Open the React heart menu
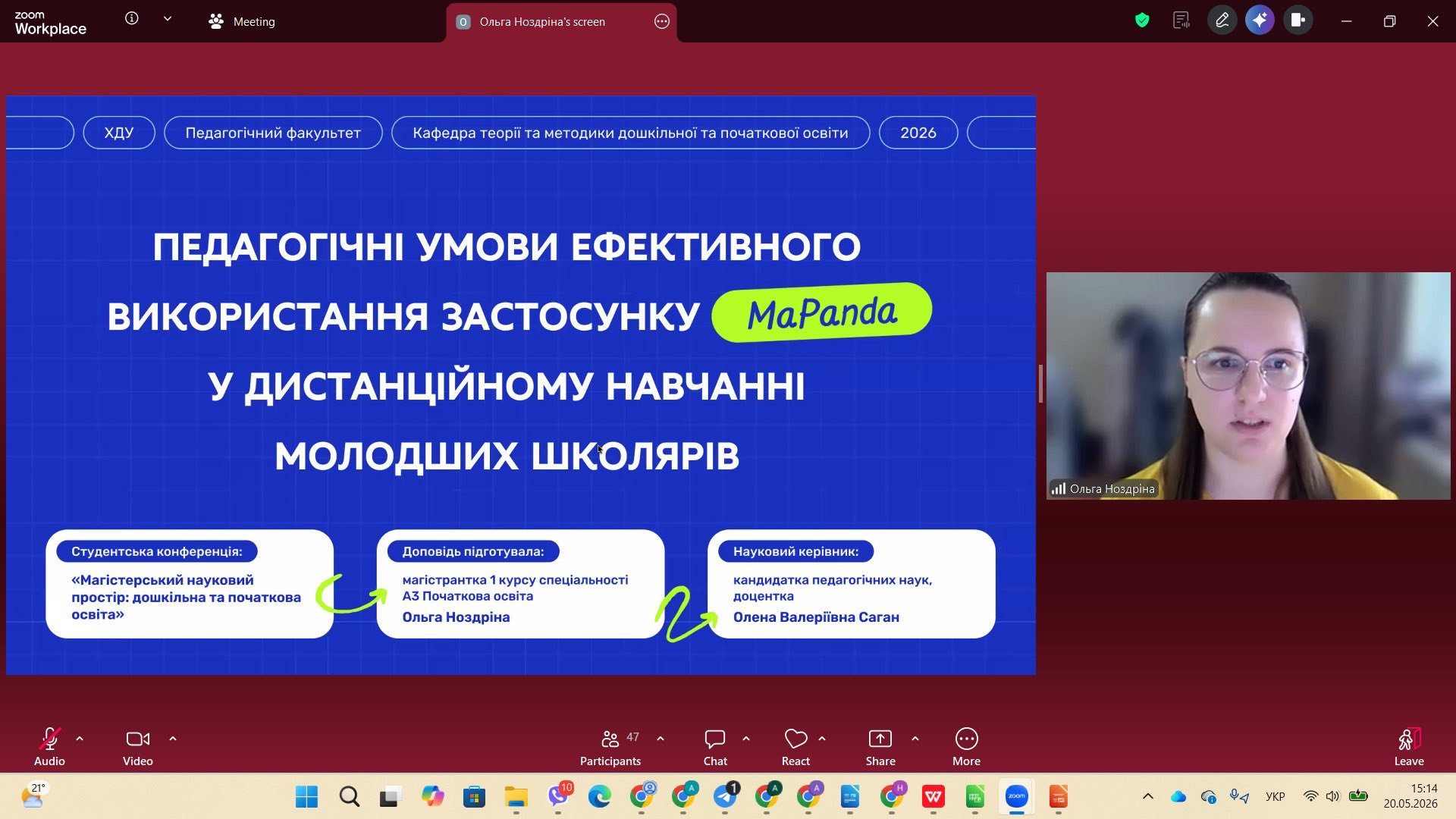This screenshot has height=819, width=1456. (795, 747)
